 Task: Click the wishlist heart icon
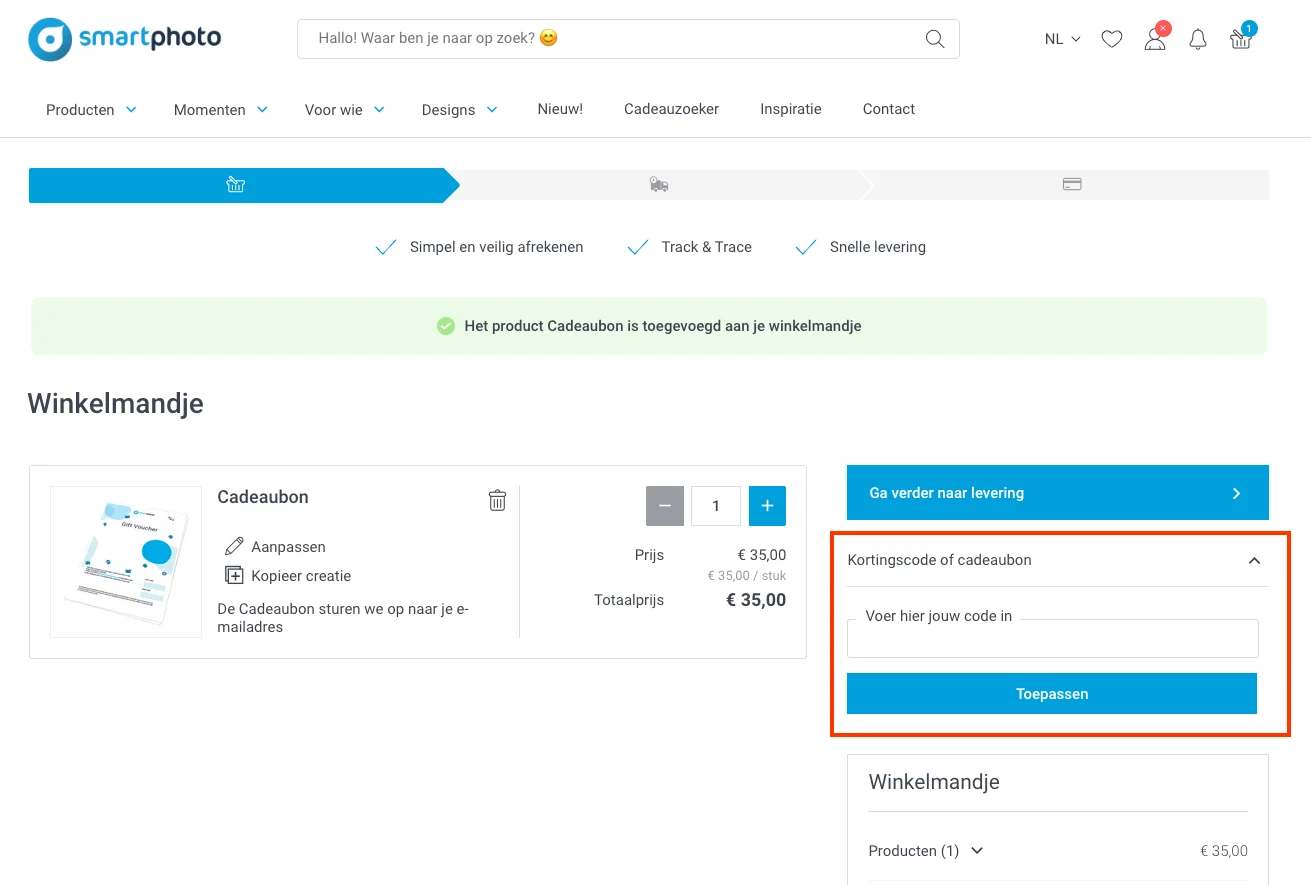coord(1111,38)
